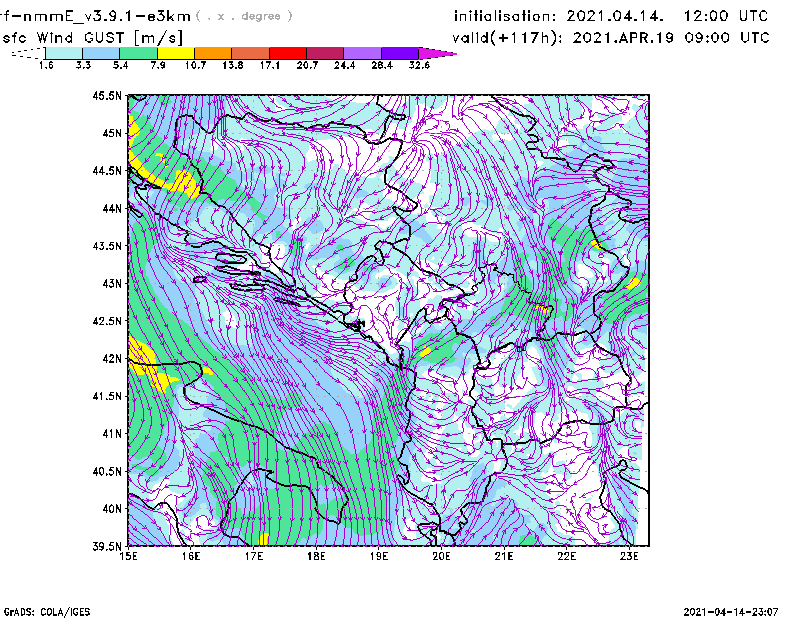Click the 21E longitude label

coord(504,556)
